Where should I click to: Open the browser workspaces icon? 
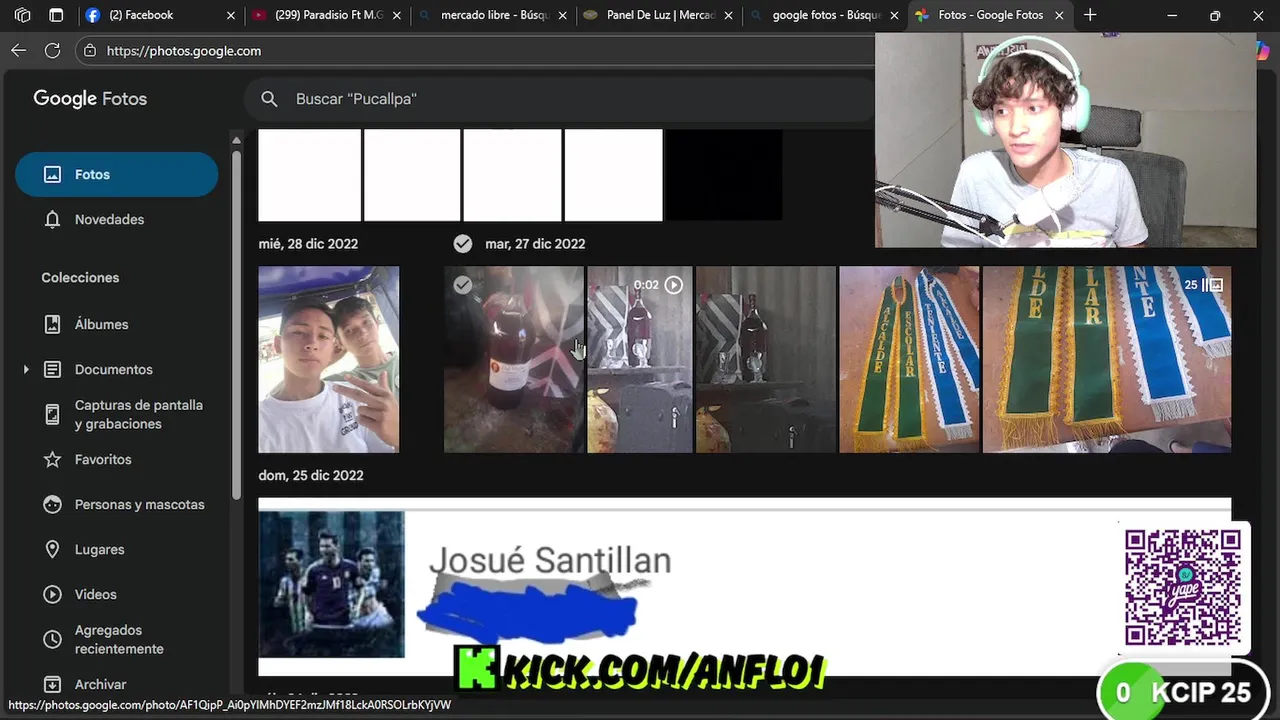point(22,15)
